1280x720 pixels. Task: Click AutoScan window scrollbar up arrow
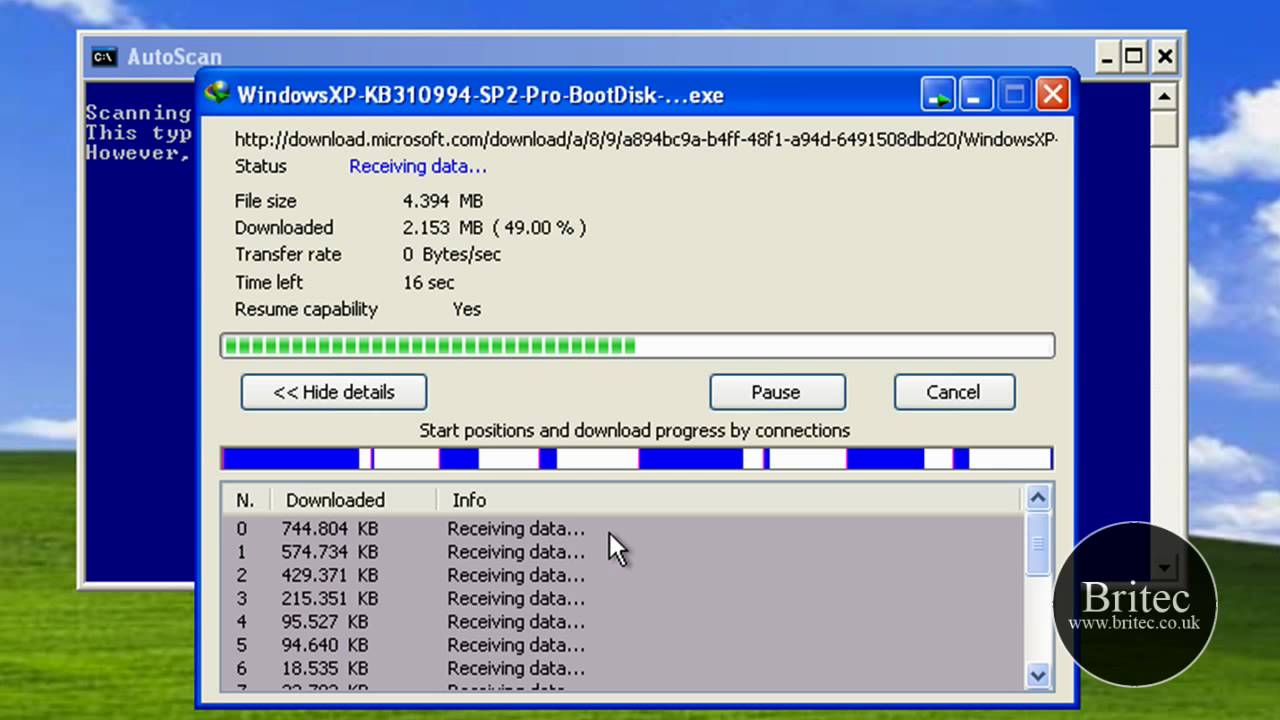pos(1164,97)
